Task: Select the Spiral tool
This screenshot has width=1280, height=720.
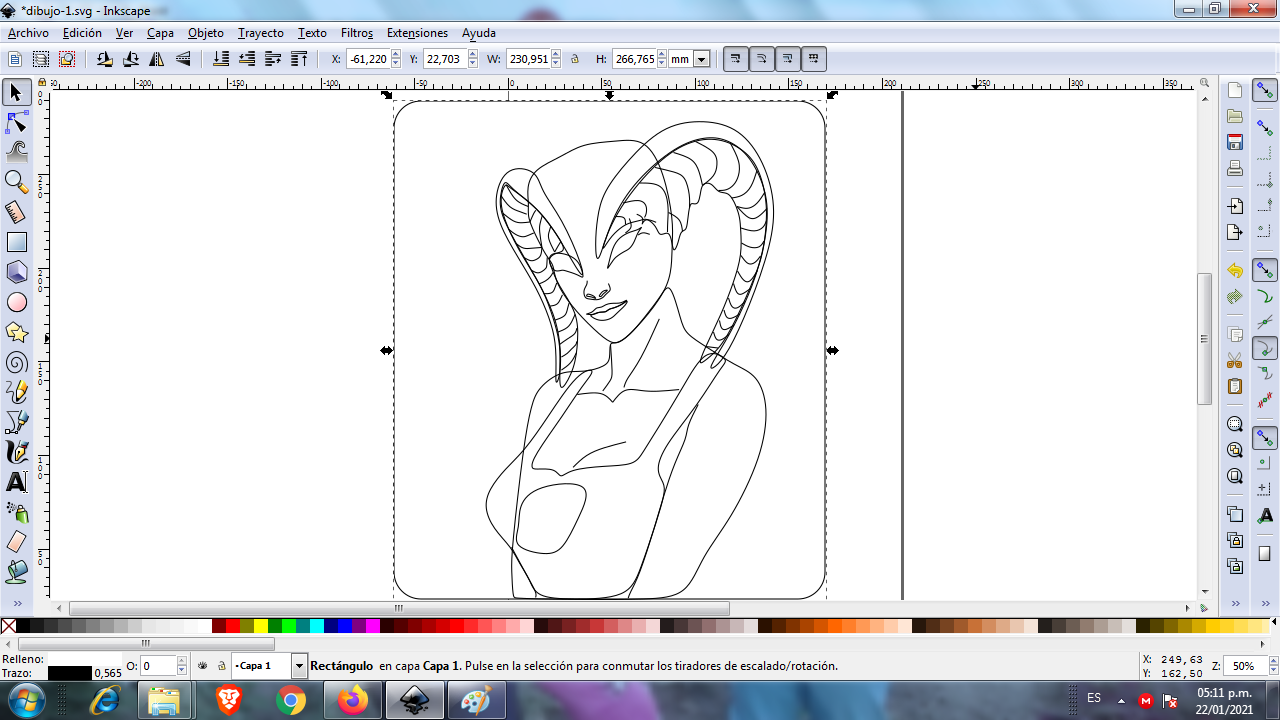Action: 16,362
